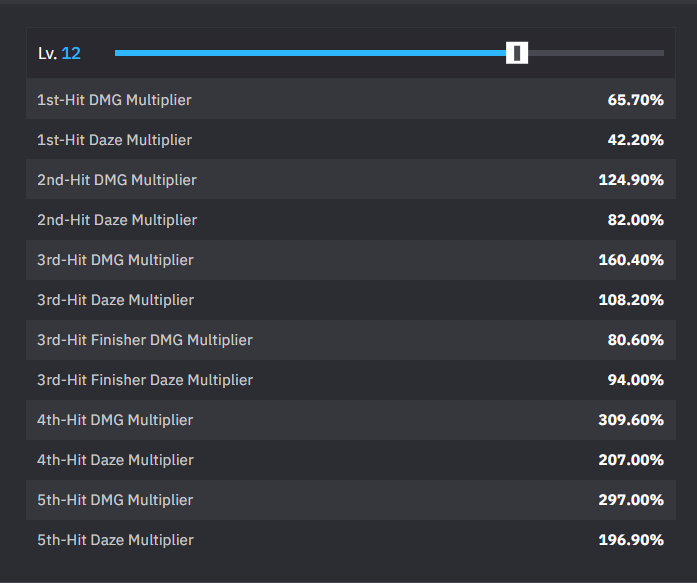Click the 124.90% value

631,180
